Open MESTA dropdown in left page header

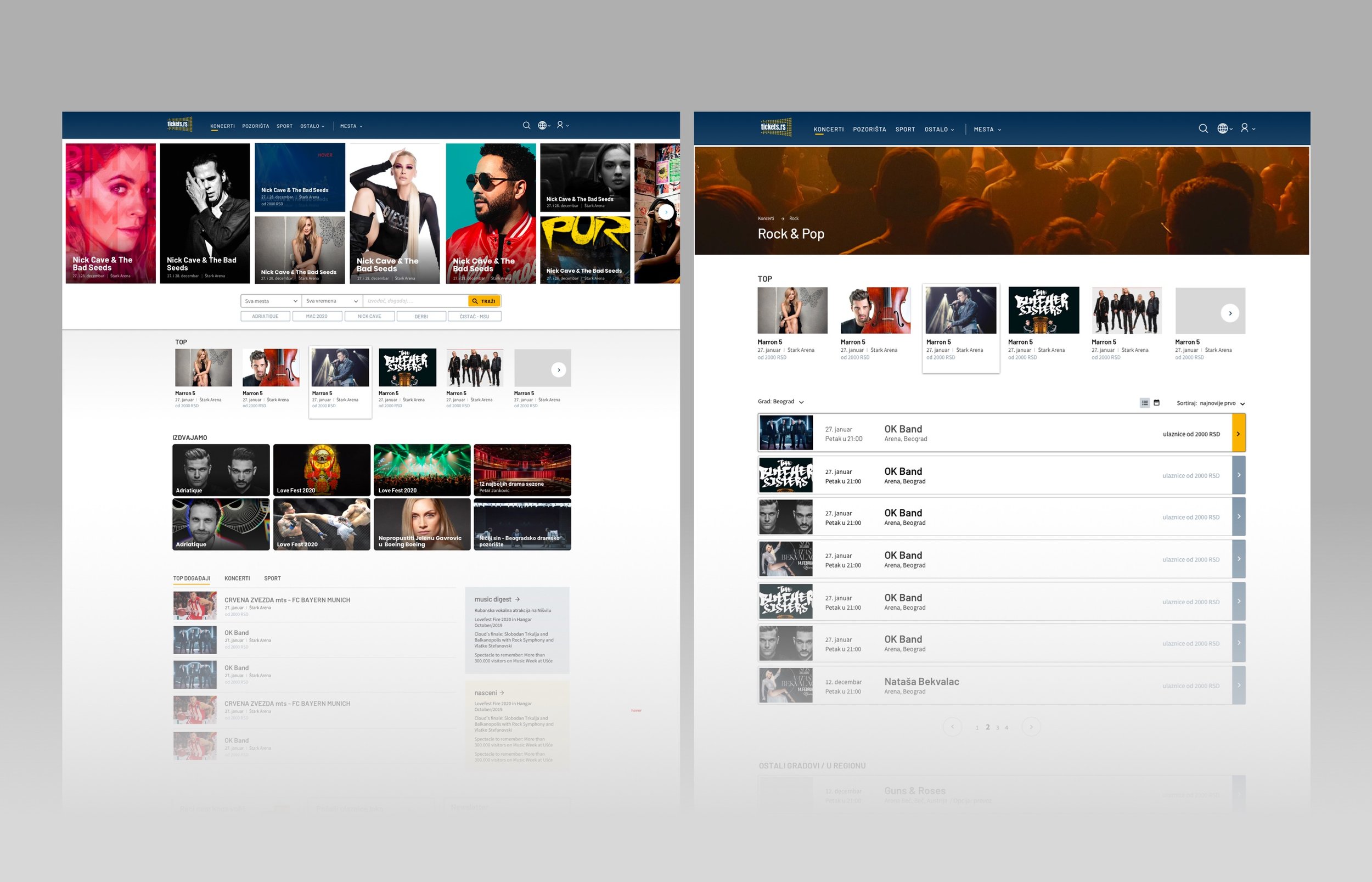(x=351, y=126)
